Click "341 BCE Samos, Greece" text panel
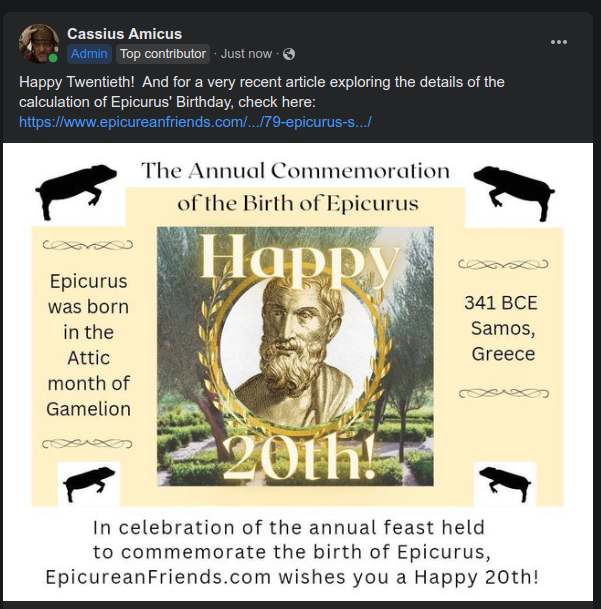Viewport: 601px width, 609px height. (504, 328)
